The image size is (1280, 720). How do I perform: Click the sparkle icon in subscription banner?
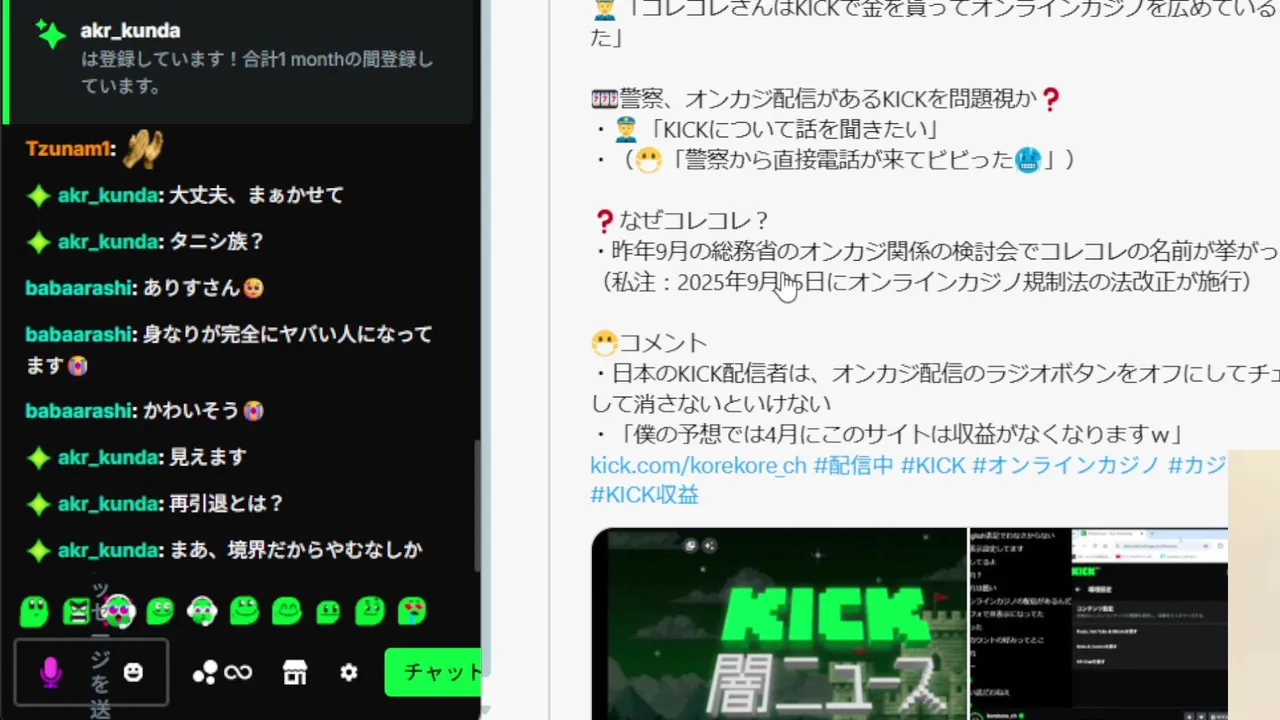point(50,34)
